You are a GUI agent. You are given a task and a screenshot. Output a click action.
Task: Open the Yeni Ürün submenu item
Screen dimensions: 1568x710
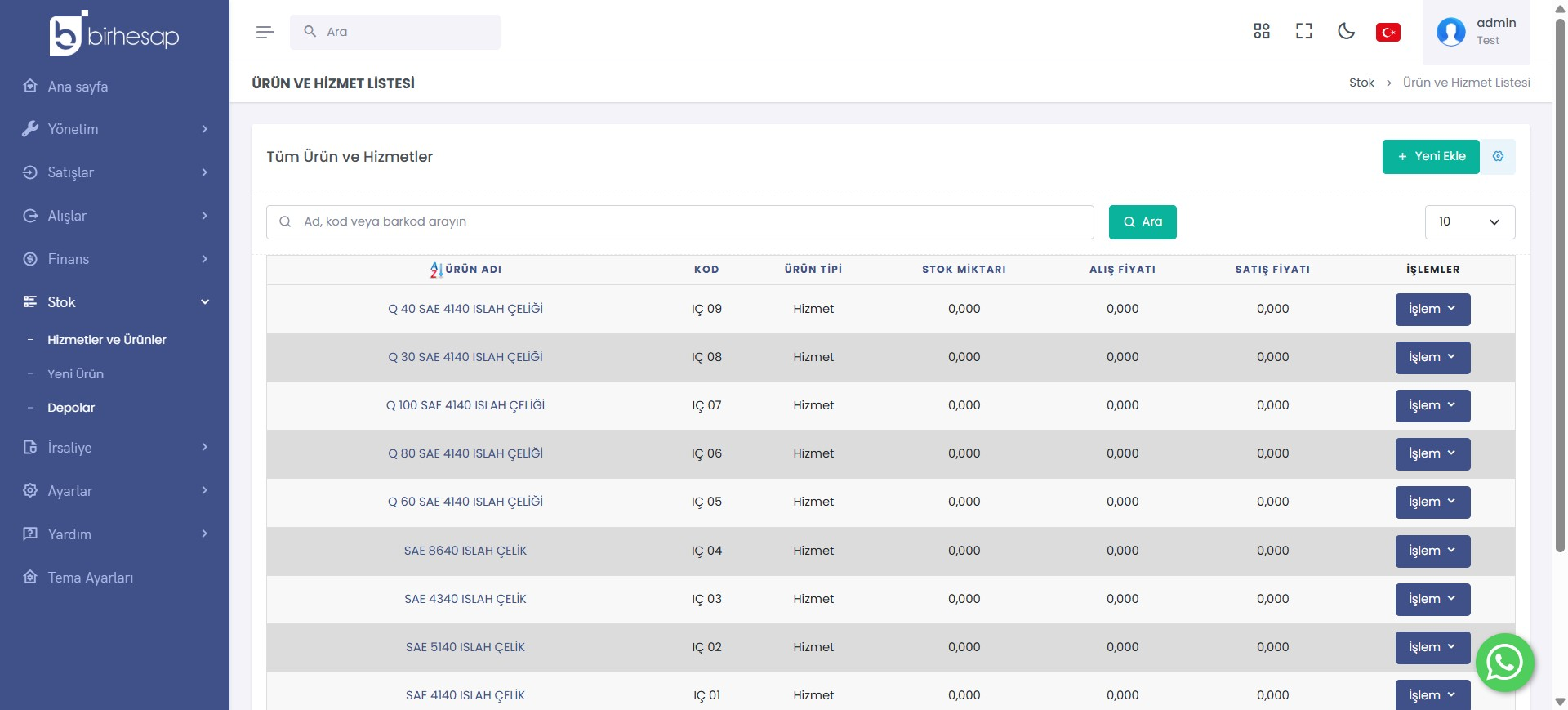tap(76, 374)
